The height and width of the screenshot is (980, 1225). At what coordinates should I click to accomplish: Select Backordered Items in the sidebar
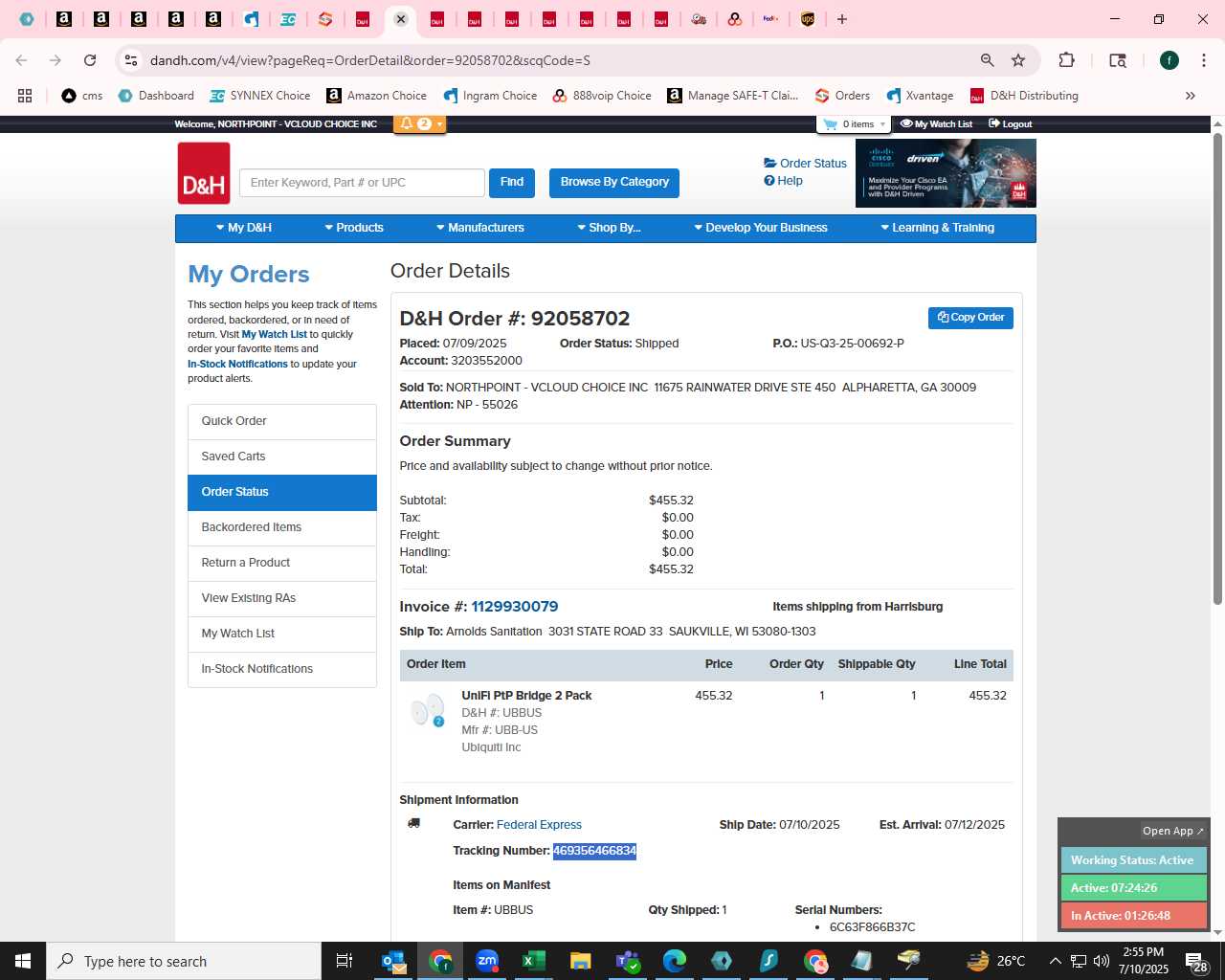(282, 527)
